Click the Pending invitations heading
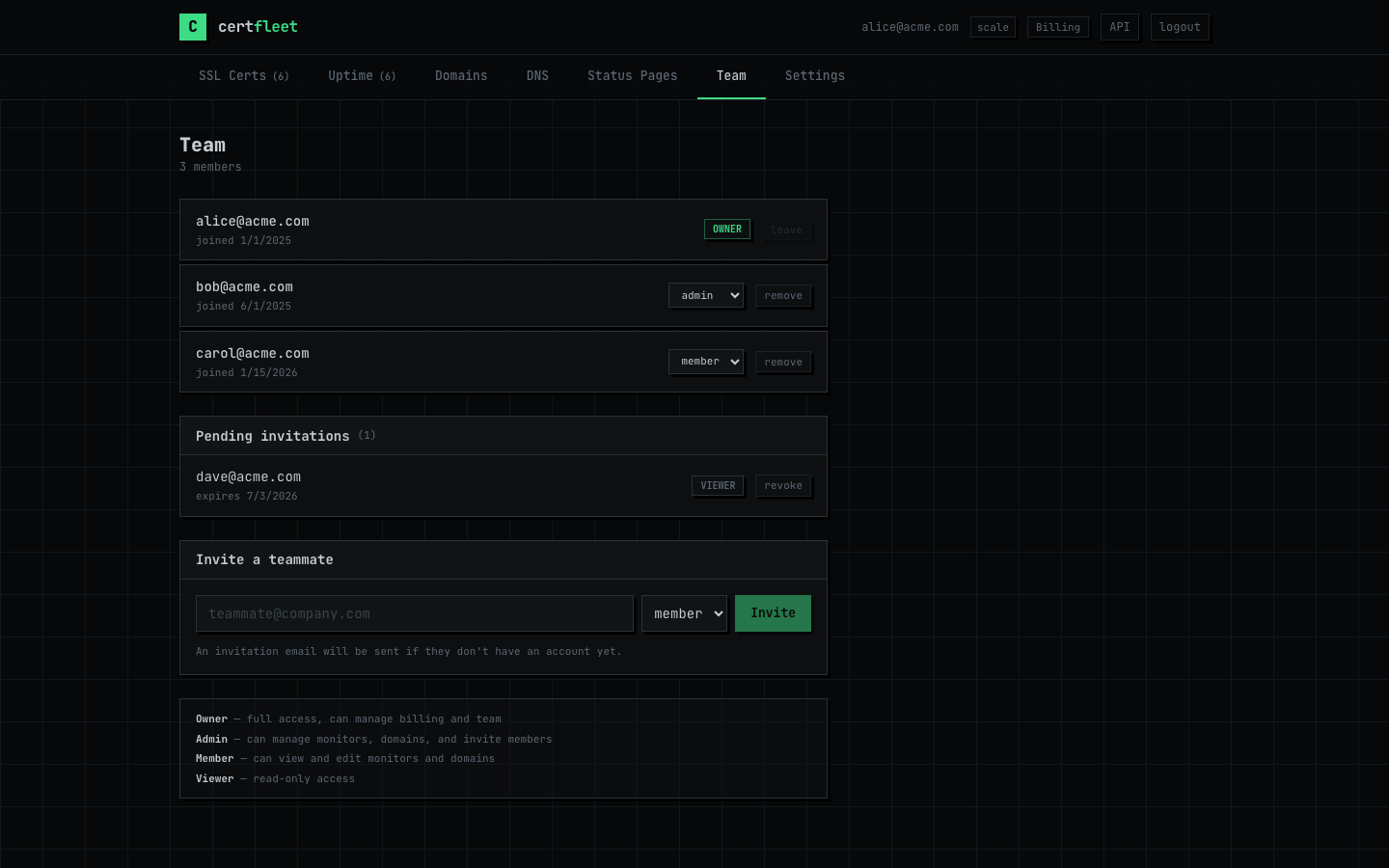This screenshot has height=868, width=1389. (273, 436)
